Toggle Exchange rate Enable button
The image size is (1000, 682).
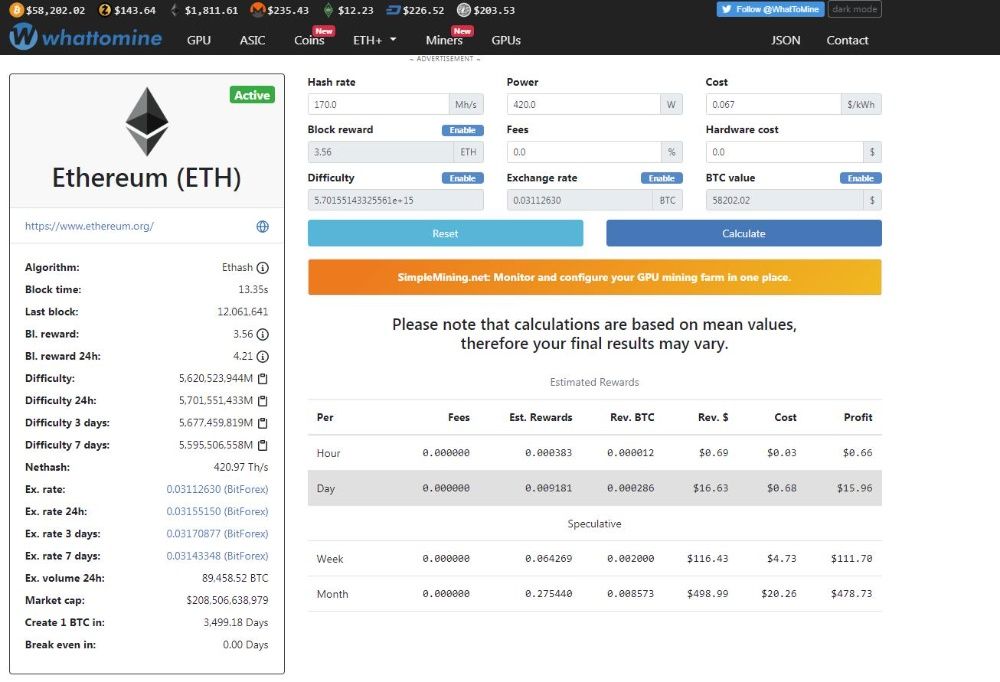coord(661,178)
